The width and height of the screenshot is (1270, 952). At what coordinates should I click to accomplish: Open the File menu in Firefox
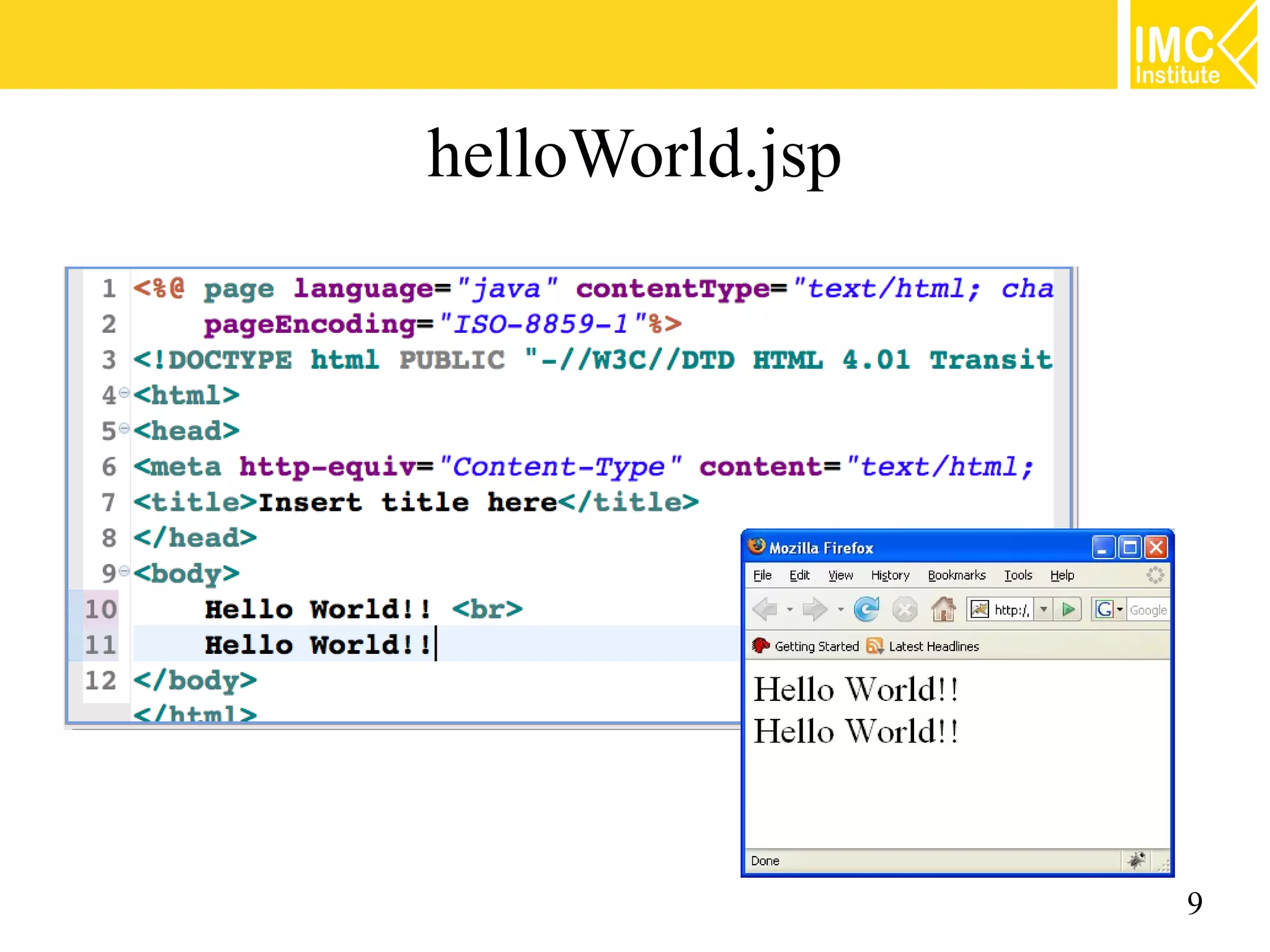pyautogui.click(x=762, y=575)
